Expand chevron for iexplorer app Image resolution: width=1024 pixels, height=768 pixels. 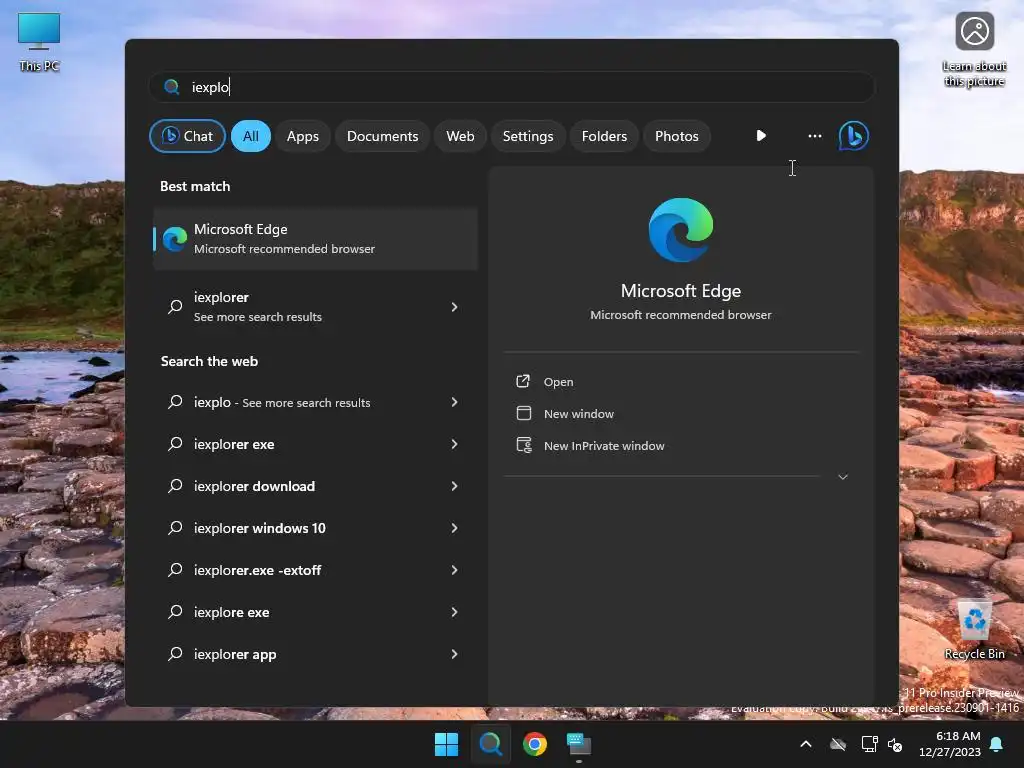455,654
